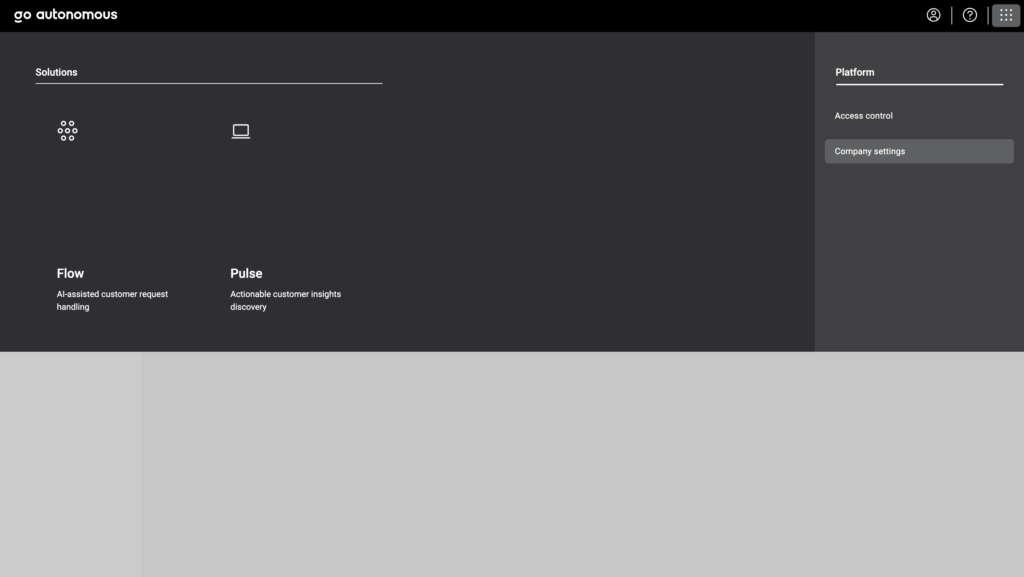
Task: Click 'Actionable customer insights discovery' description
Action: pos(285,300)
